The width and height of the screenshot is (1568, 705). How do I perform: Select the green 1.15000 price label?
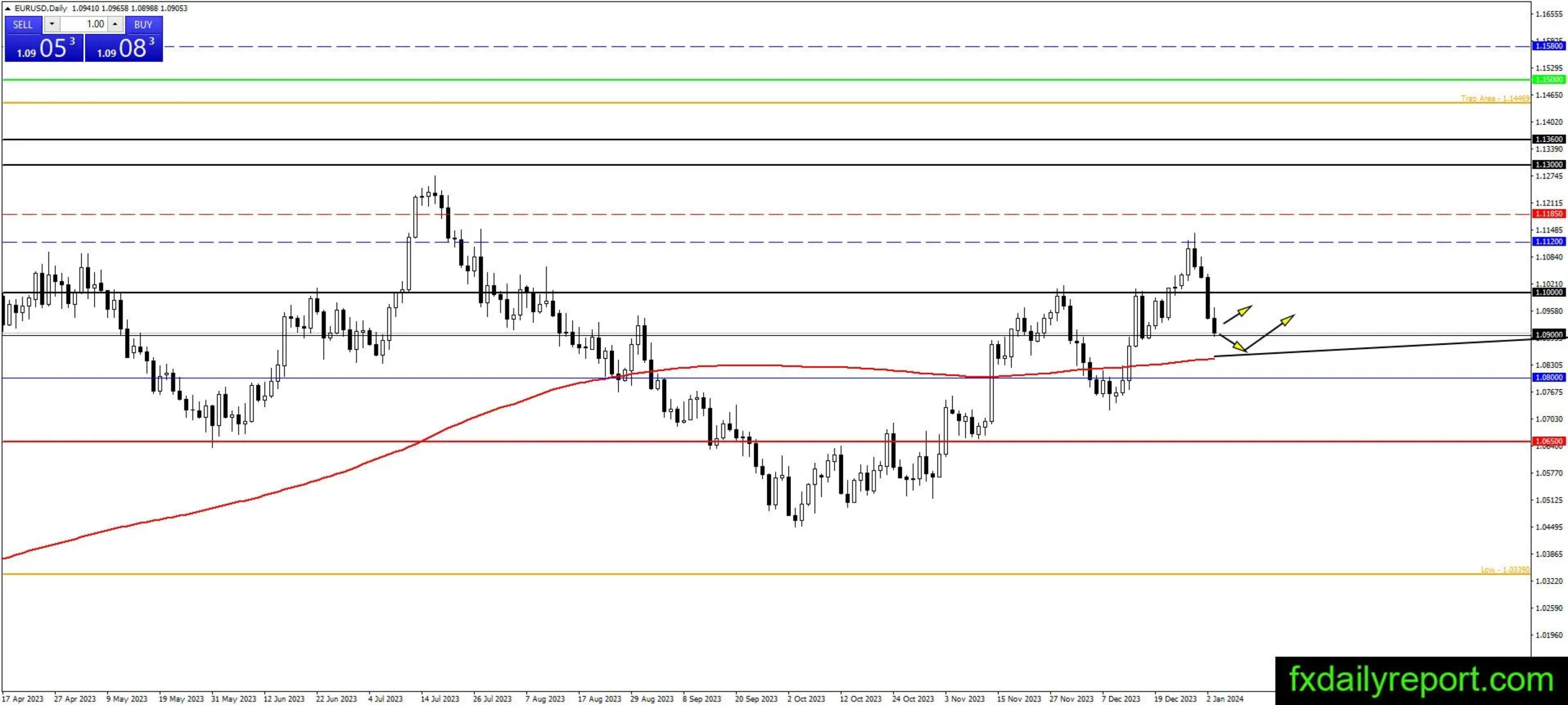[1548, 80]
